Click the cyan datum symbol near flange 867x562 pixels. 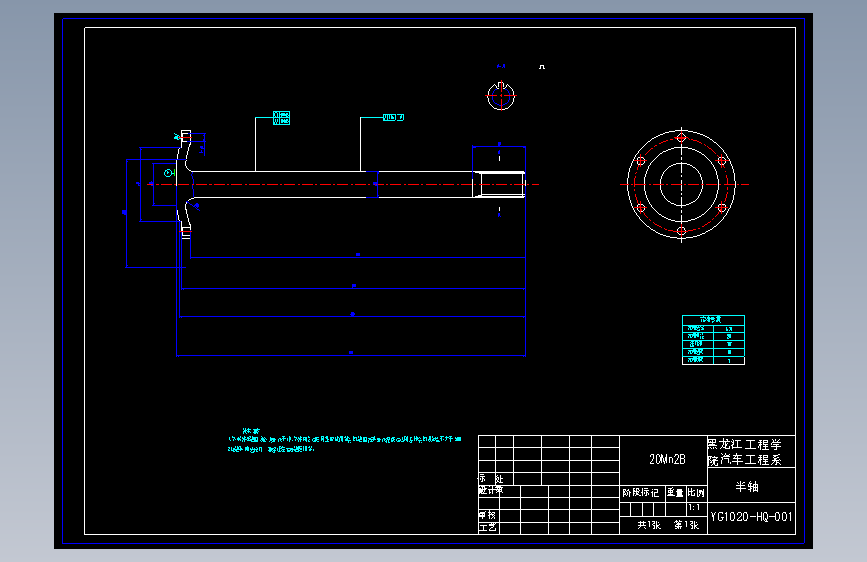click(168, 173)
